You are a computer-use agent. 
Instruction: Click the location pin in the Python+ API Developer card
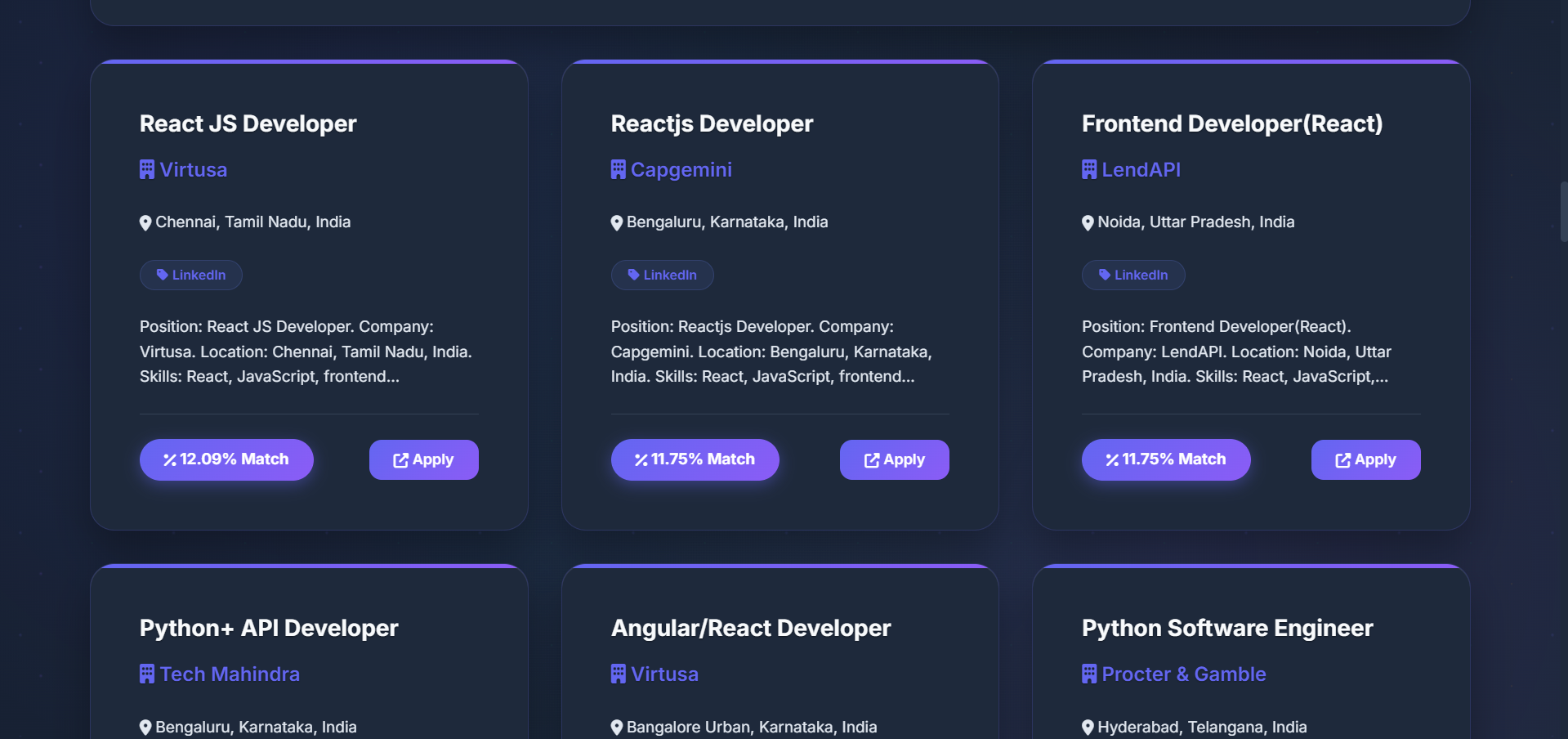click(145, 728)
